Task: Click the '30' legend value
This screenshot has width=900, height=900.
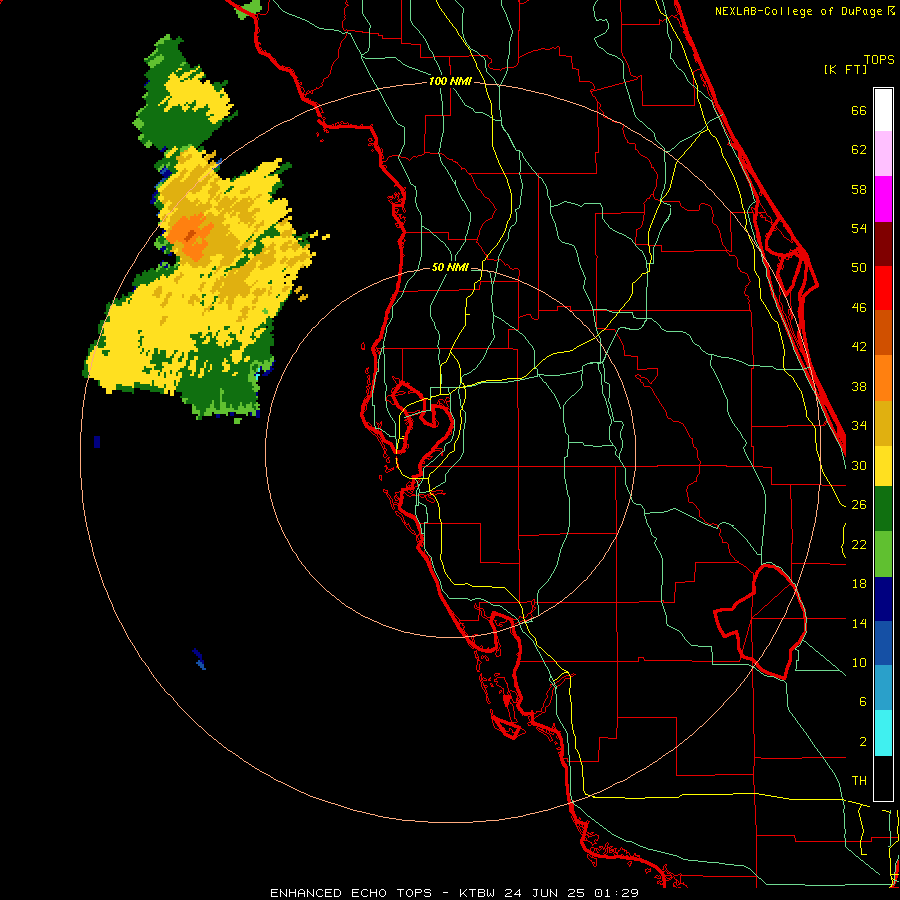Action: (x=859, y=465)
